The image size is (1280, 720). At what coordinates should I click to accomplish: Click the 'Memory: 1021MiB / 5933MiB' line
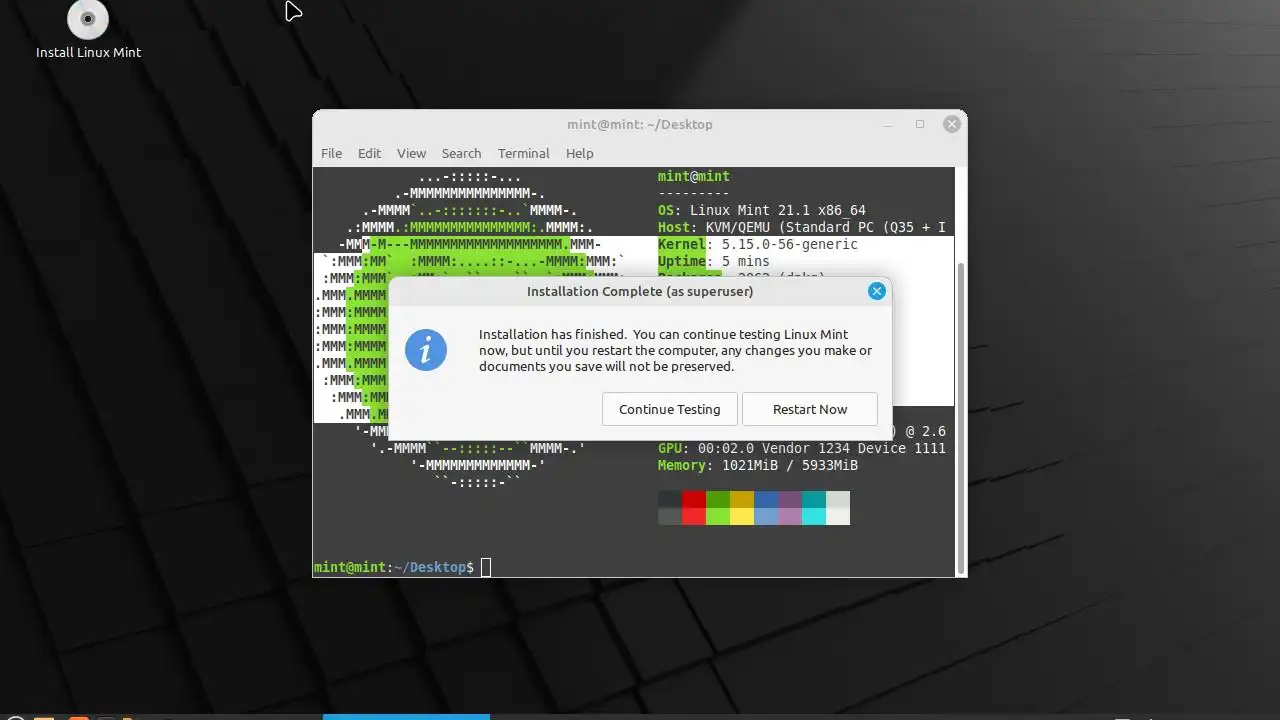tap(758, 465)
